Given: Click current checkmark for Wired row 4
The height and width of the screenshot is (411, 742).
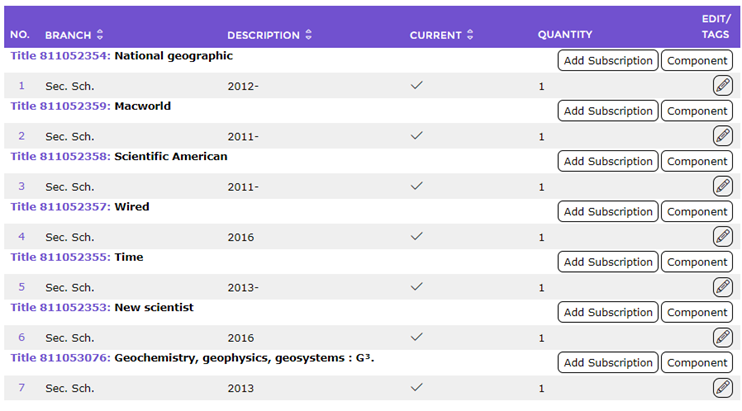Looking at the screenshot, I should [x=416, y=236].
